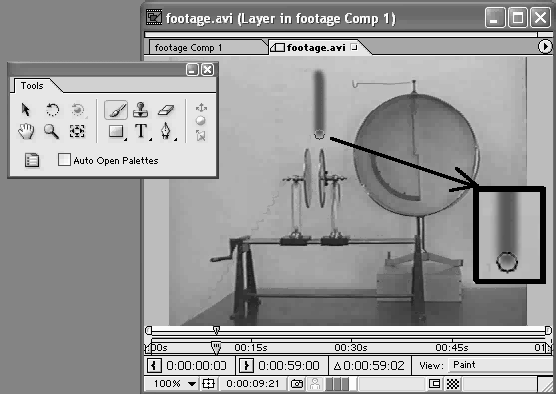Activate the Zoom magnifier tool

coord(52,131)
